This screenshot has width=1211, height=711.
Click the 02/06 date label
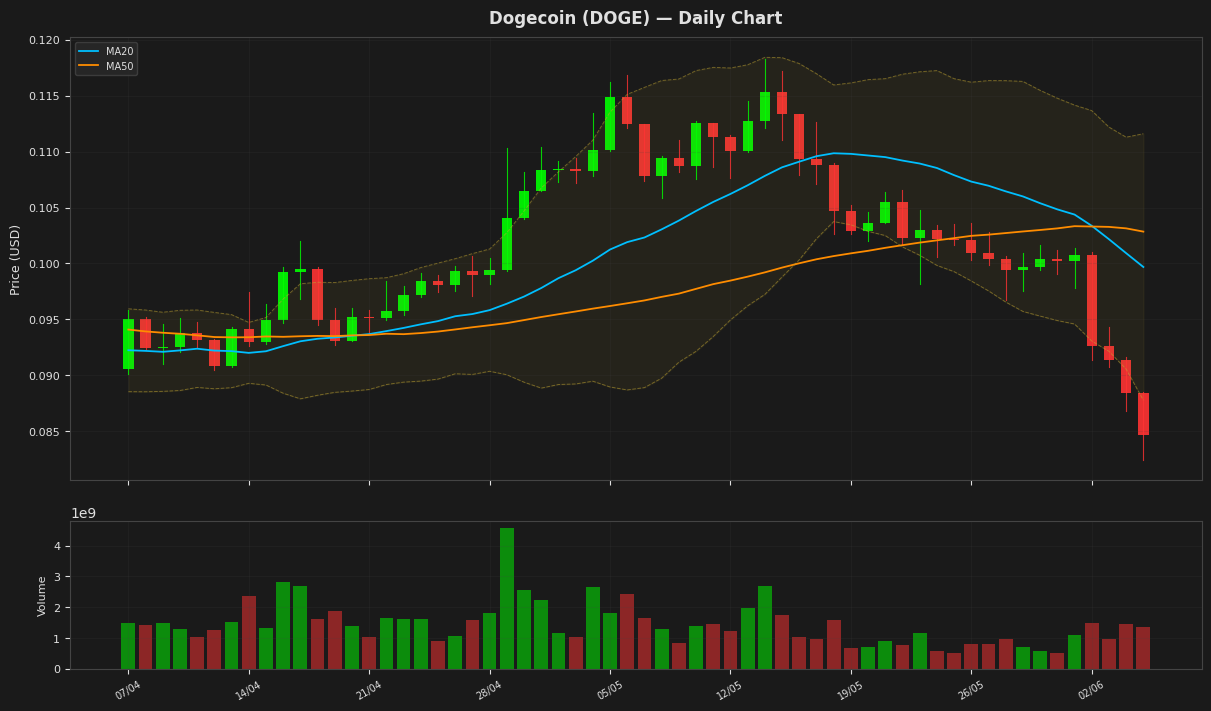1091,689
